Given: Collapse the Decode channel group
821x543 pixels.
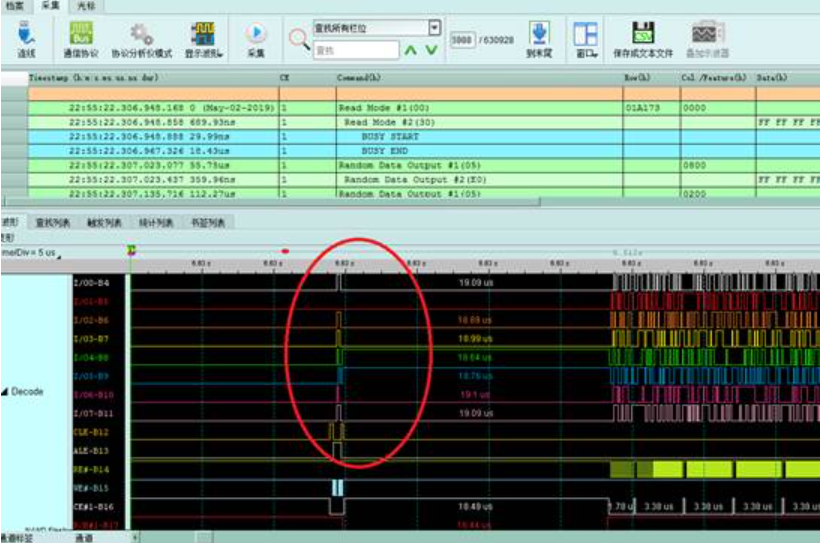Looking at the screenshot, I should (5, 392).
